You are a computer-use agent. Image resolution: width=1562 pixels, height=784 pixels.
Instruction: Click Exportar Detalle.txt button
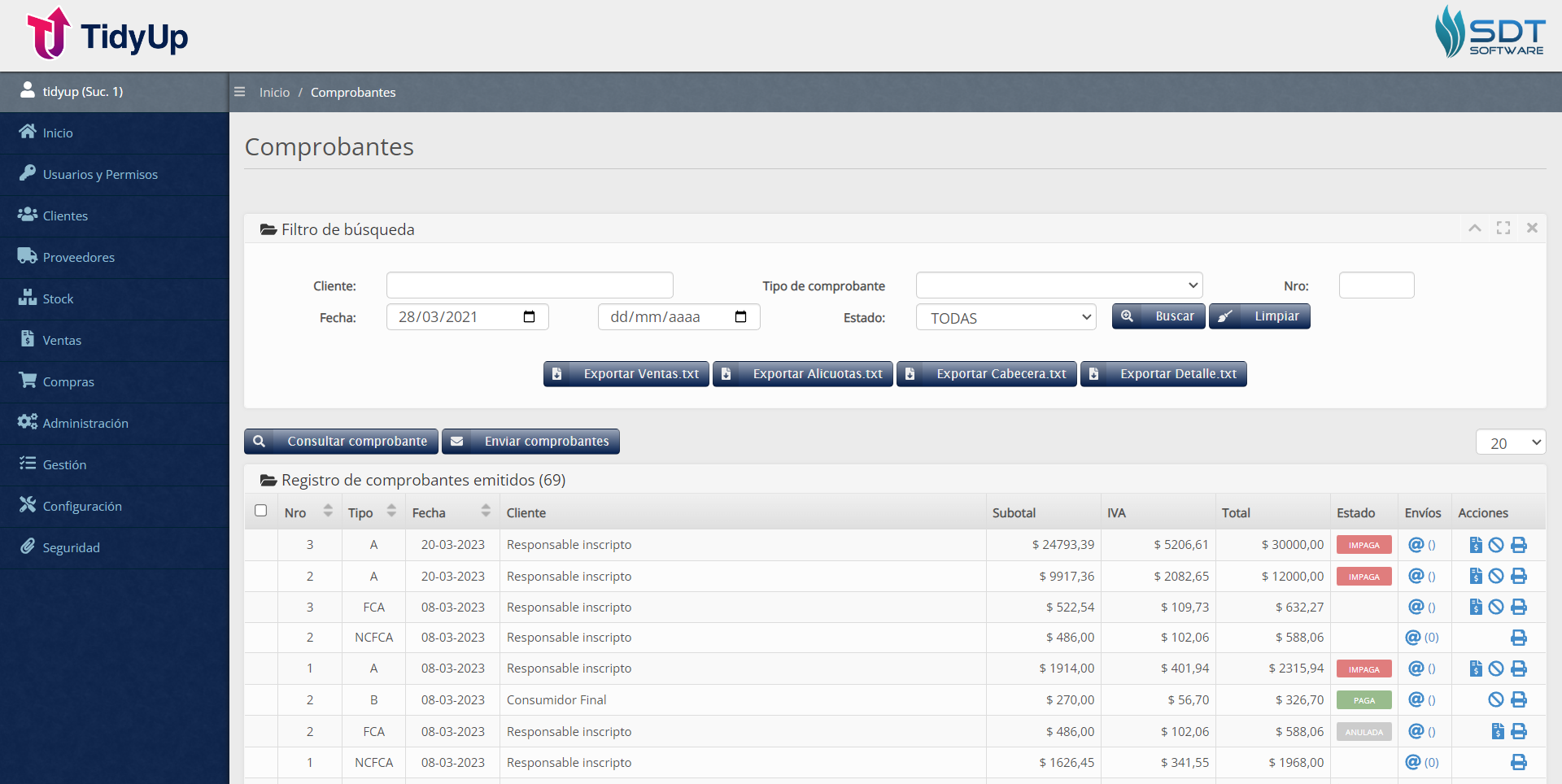click(x=1163, y=374)
